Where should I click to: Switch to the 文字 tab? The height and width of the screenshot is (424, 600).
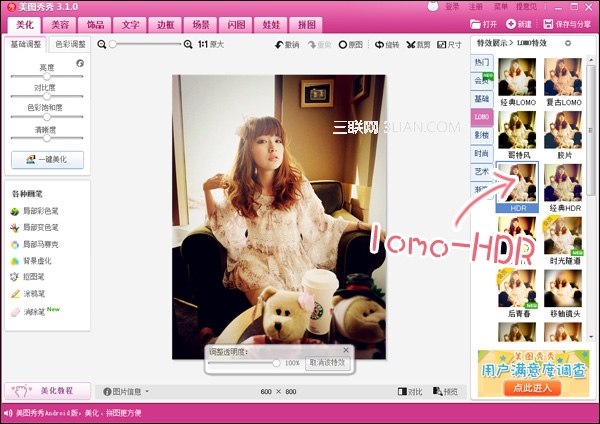coord(130,25)
